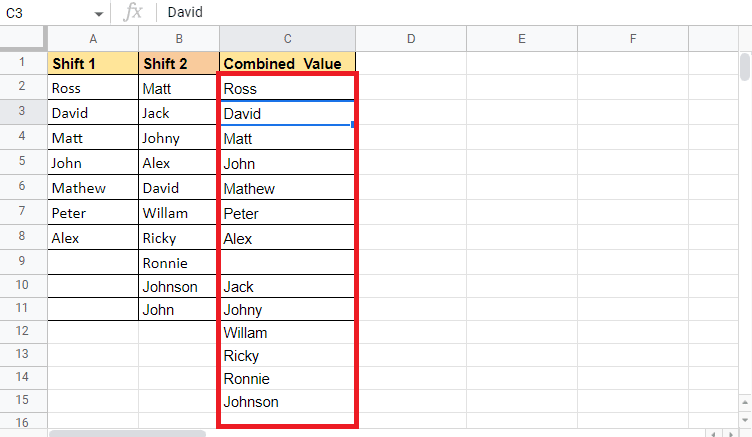Click the scroll-left arrow at bottom right
The height and width of the screenshot is (437, 752).
[712, 433]
